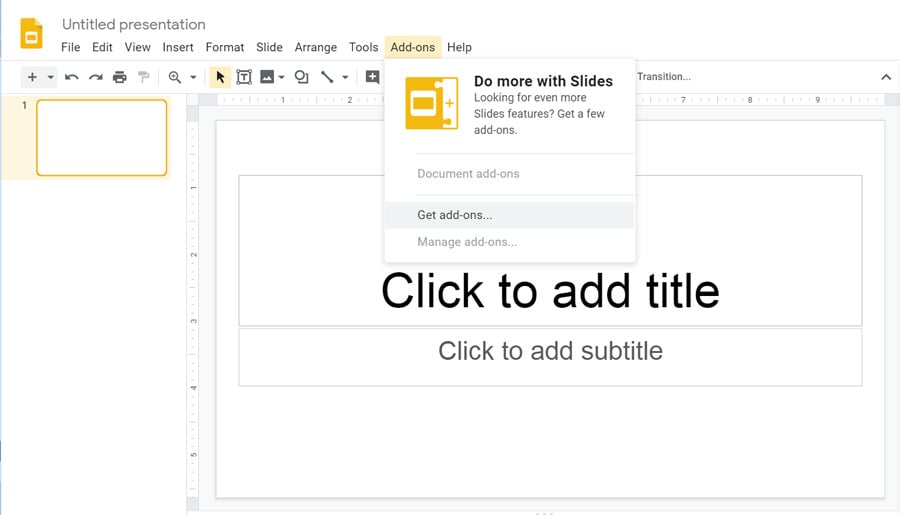Open the line type dropdown arrow
900x515 pixels.
(x=345, y=77)
